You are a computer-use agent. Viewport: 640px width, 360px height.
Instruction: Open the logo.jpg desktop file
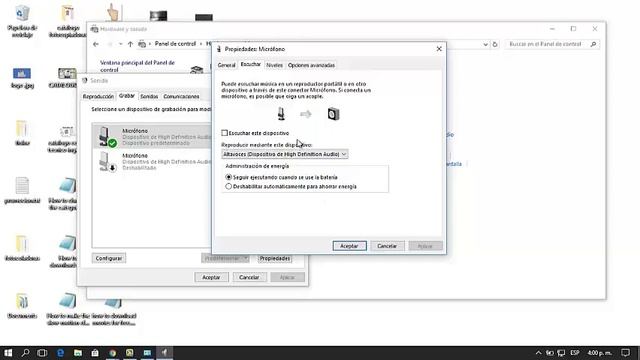pyautogui.click(x=22, y=78)
